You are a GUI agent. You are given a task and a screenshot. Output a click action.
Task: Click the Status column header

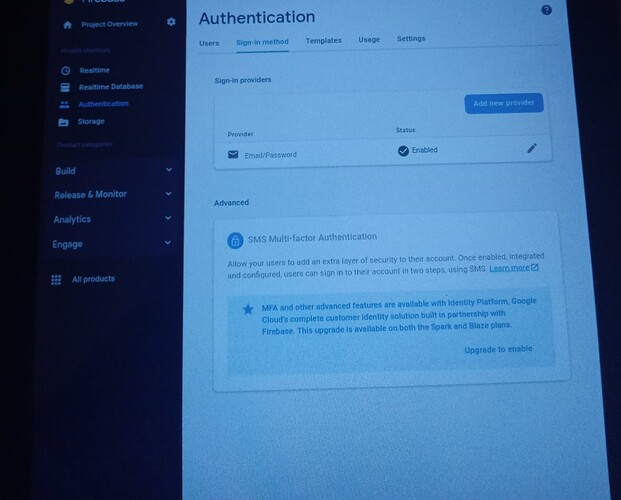click(x=406, y=130)
